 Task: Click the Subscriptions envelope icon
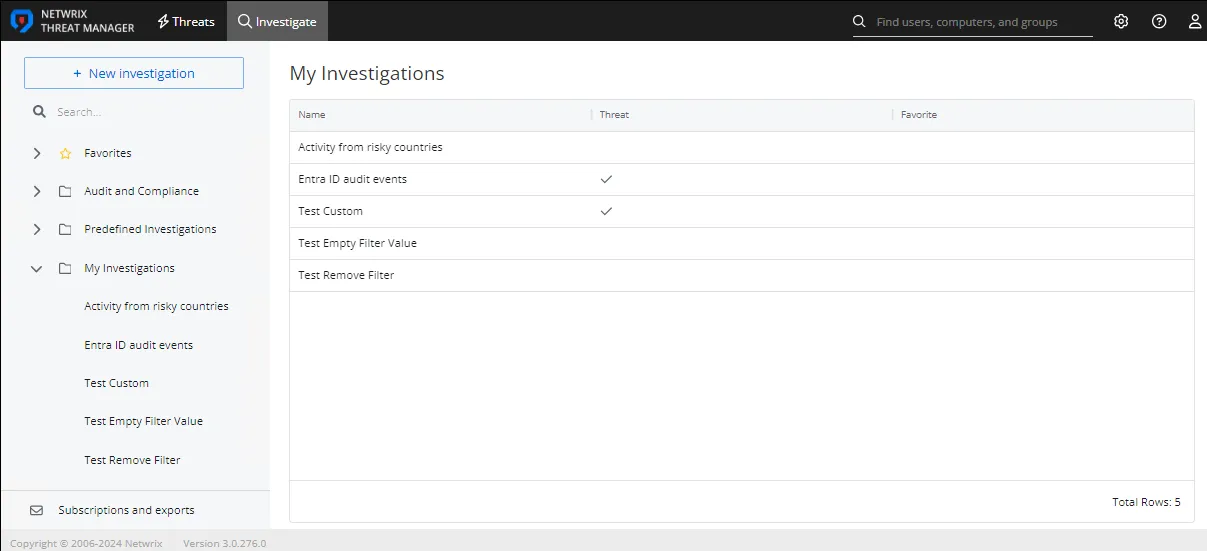click(x=36, y=510)
